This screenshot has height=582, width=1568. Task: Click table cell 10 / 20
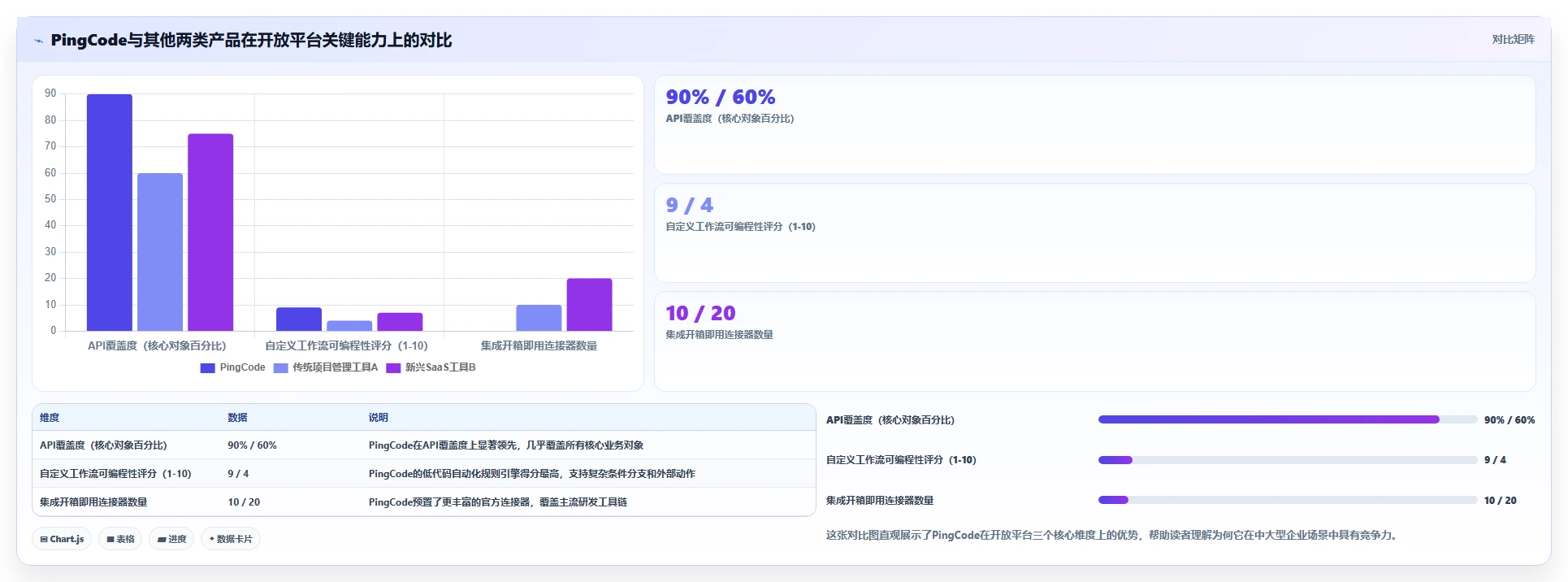point(244,502)
